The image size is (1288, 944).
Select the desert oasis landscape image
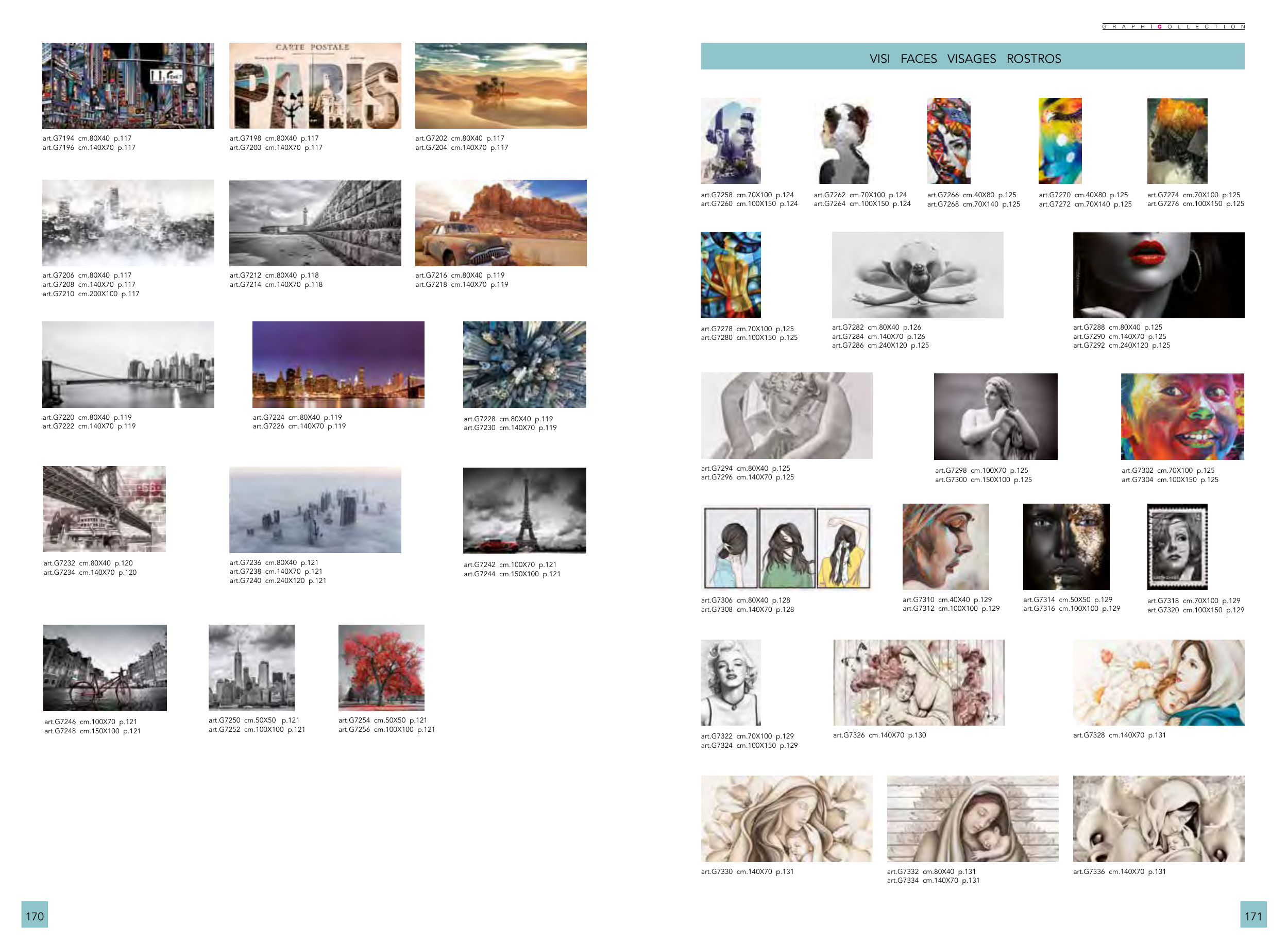(500, 85)
